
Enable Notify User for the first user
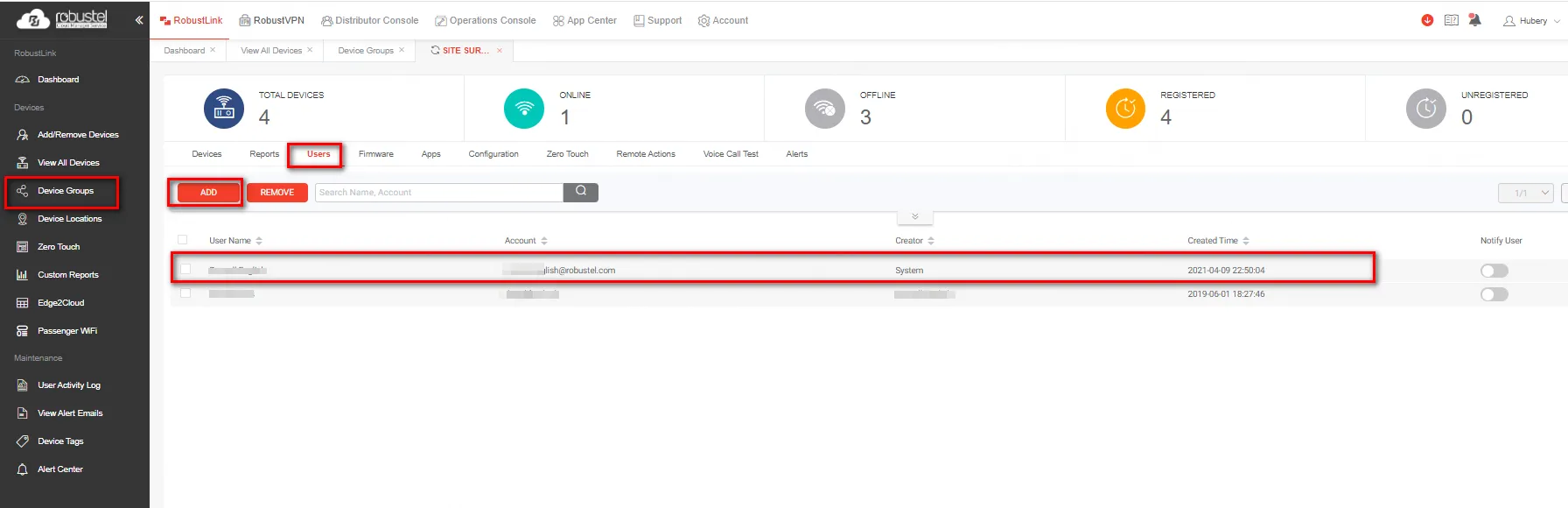[1494, 271]
